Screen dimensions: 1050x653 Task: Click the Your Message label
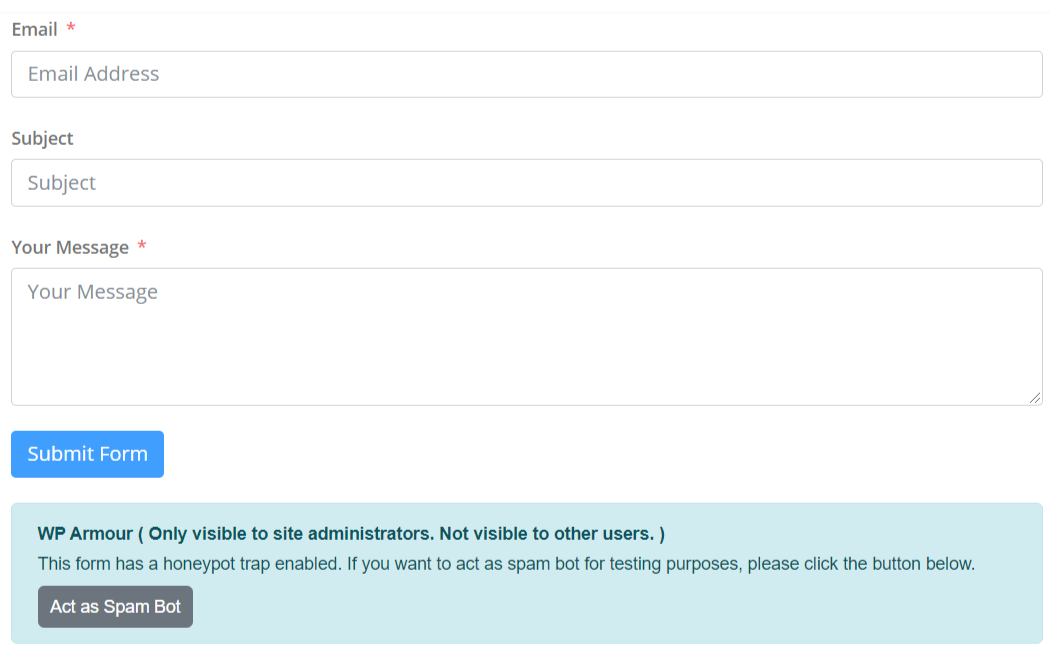click(x=69, y=247)
